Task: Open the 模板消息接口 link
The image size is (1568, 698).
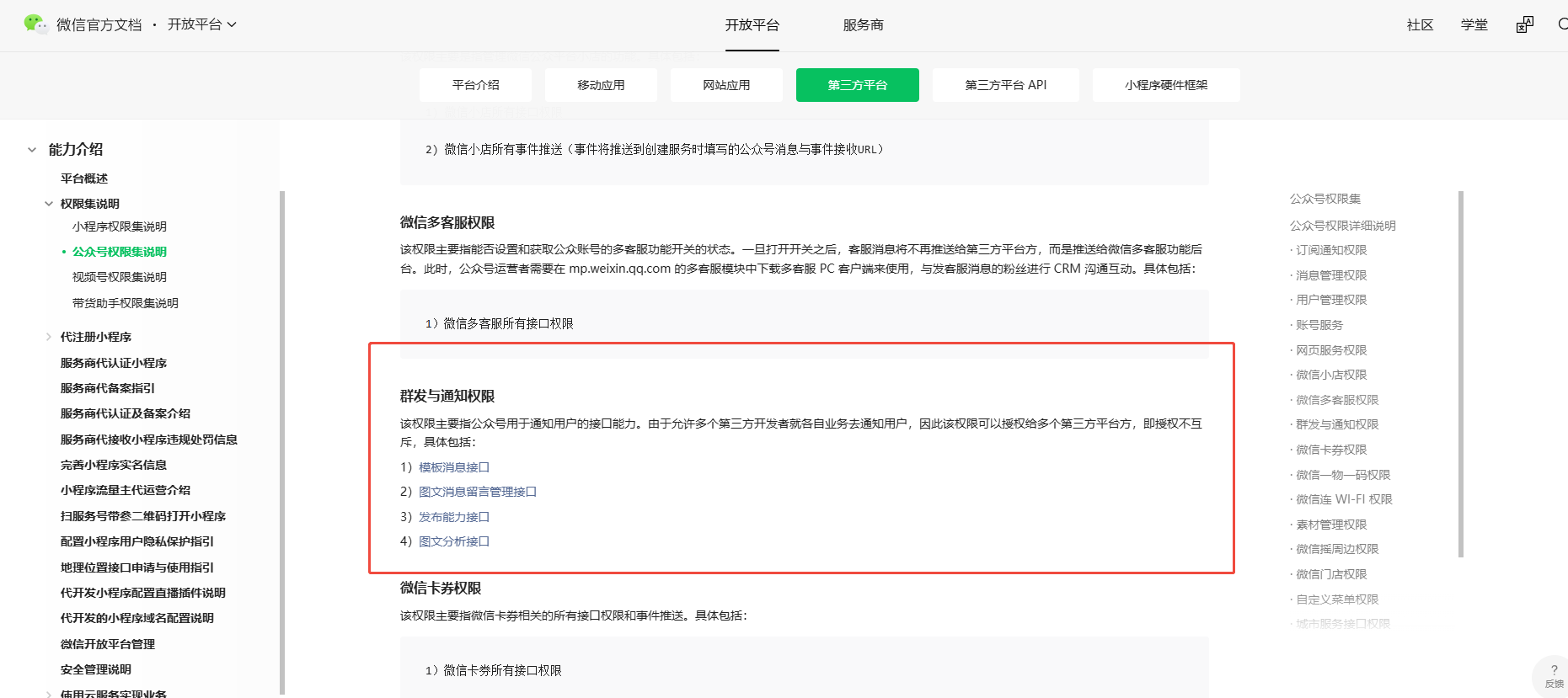Action: pyautogui.click(x=454, y=467)
